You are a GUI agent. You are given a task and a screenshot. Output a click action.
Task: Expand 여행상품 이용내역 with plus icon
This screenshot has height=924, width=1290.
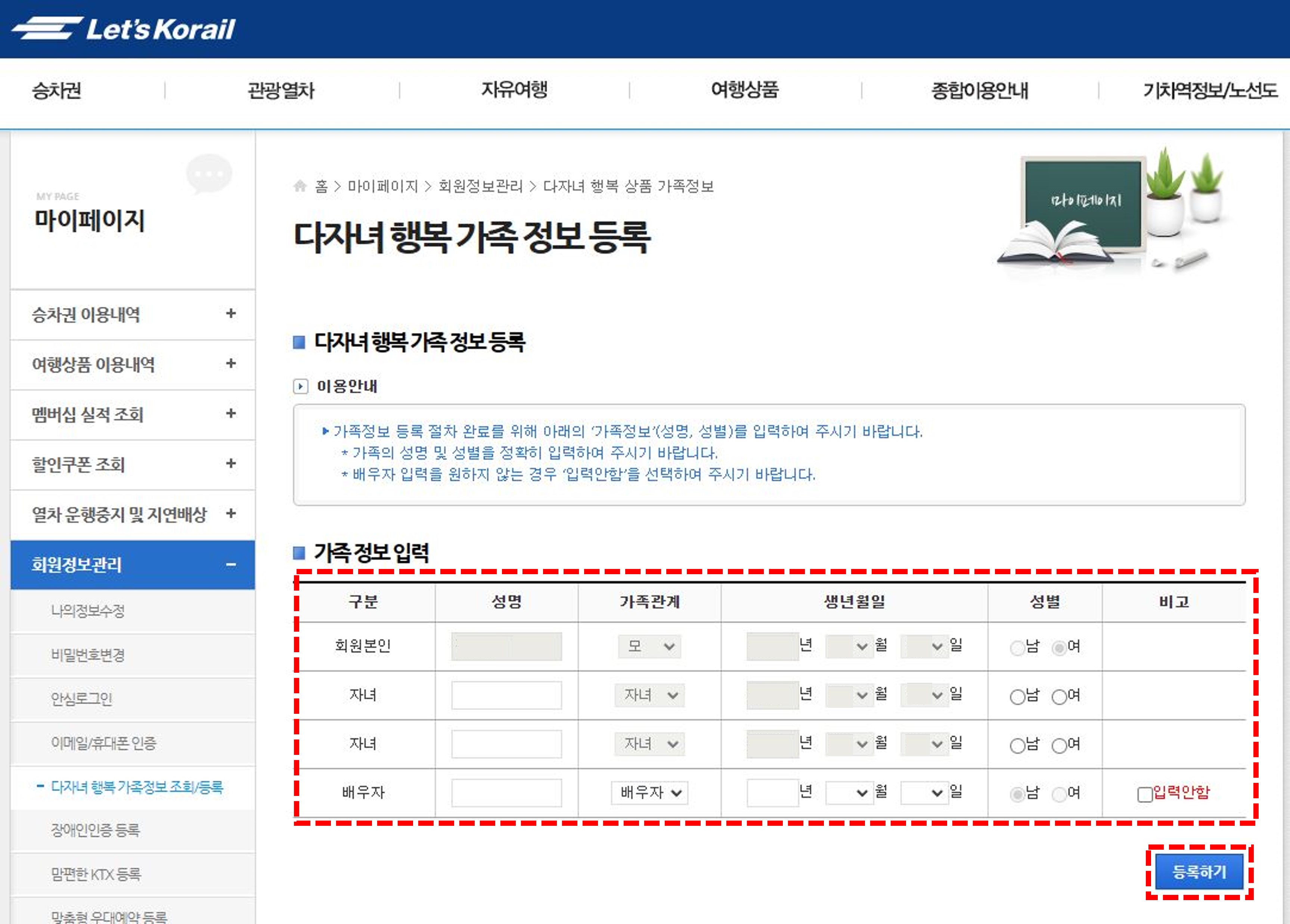[x=230, y=363]
